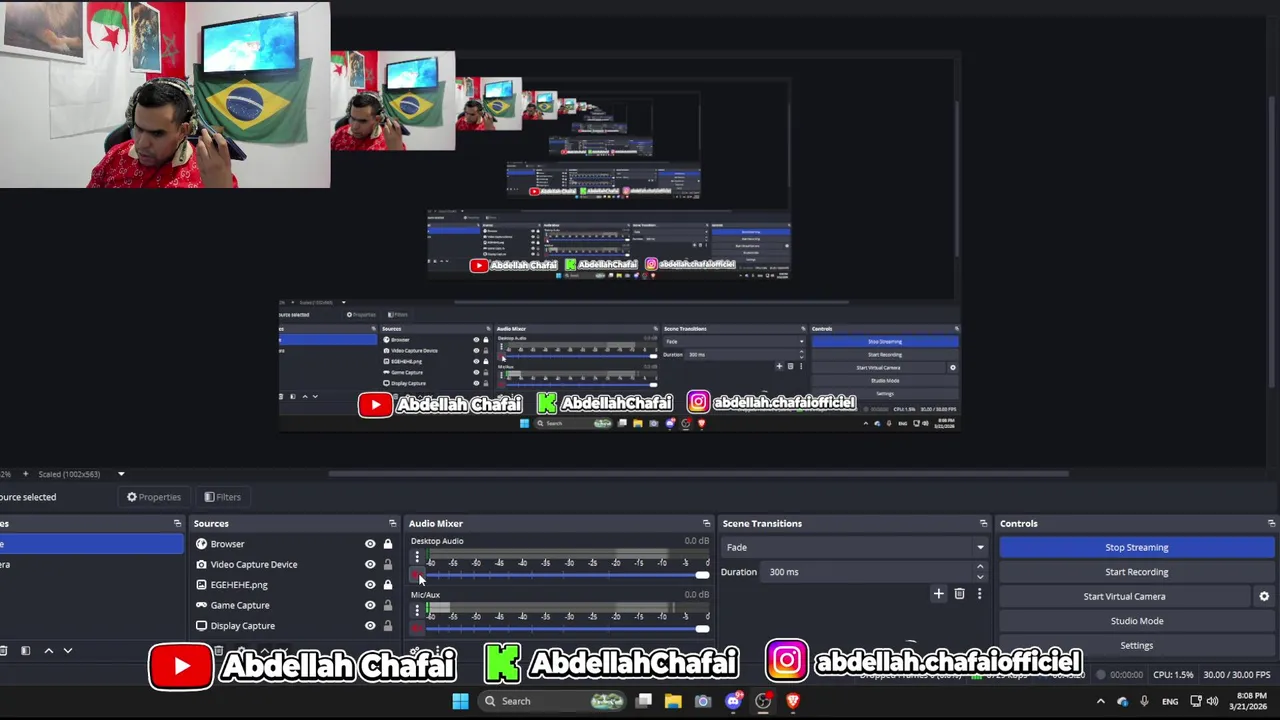Viewport: 1280px width, 720px height.
Task: Switch ENG input language indicator
Action: [1170, 701]
